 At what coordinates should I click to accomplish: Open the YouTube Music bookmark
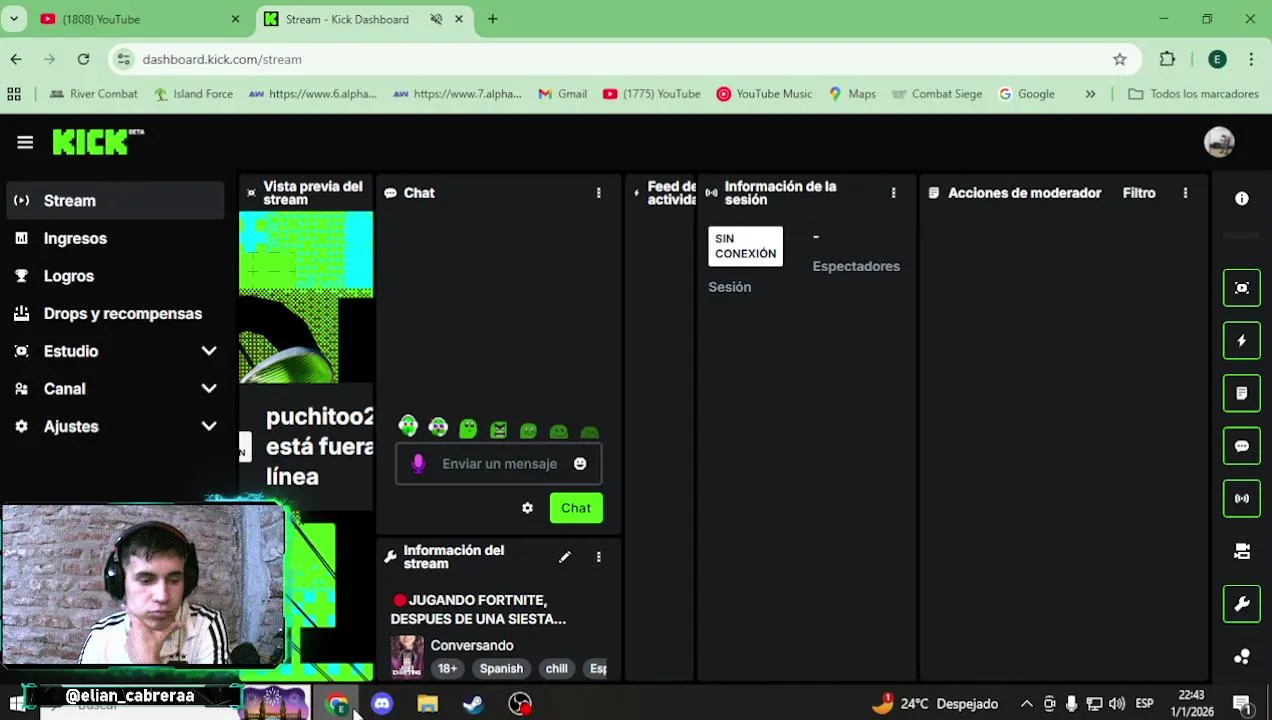point(764,94)
